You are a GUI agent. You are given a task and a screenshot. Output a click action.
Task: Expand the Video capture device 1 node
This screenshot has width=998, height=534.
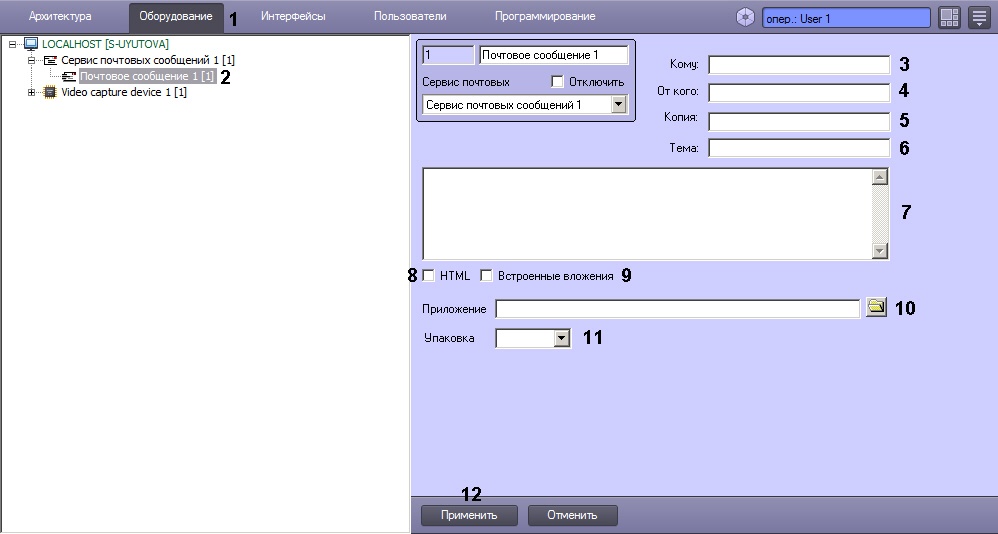point(32,92)
